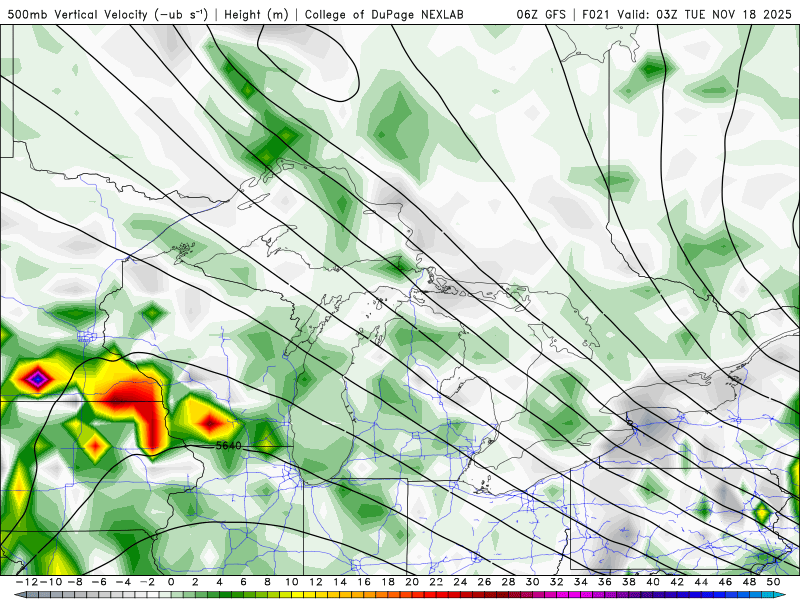Click the "10" colorbar label

(x=291, y=582)
